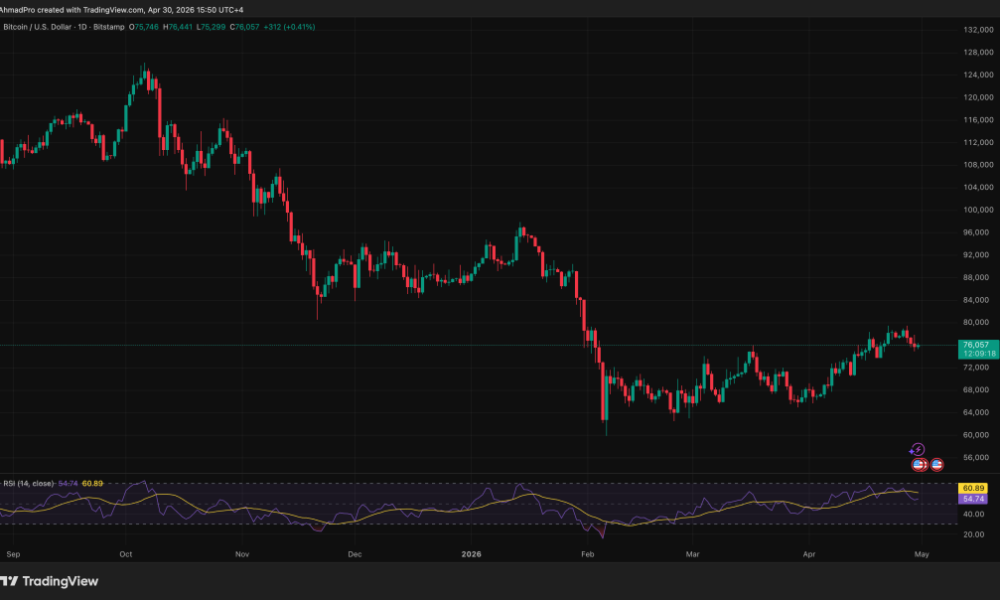1000x600 pixels.
Task: Click the Feb label on time axis
Action: click(x=587, y=554)
